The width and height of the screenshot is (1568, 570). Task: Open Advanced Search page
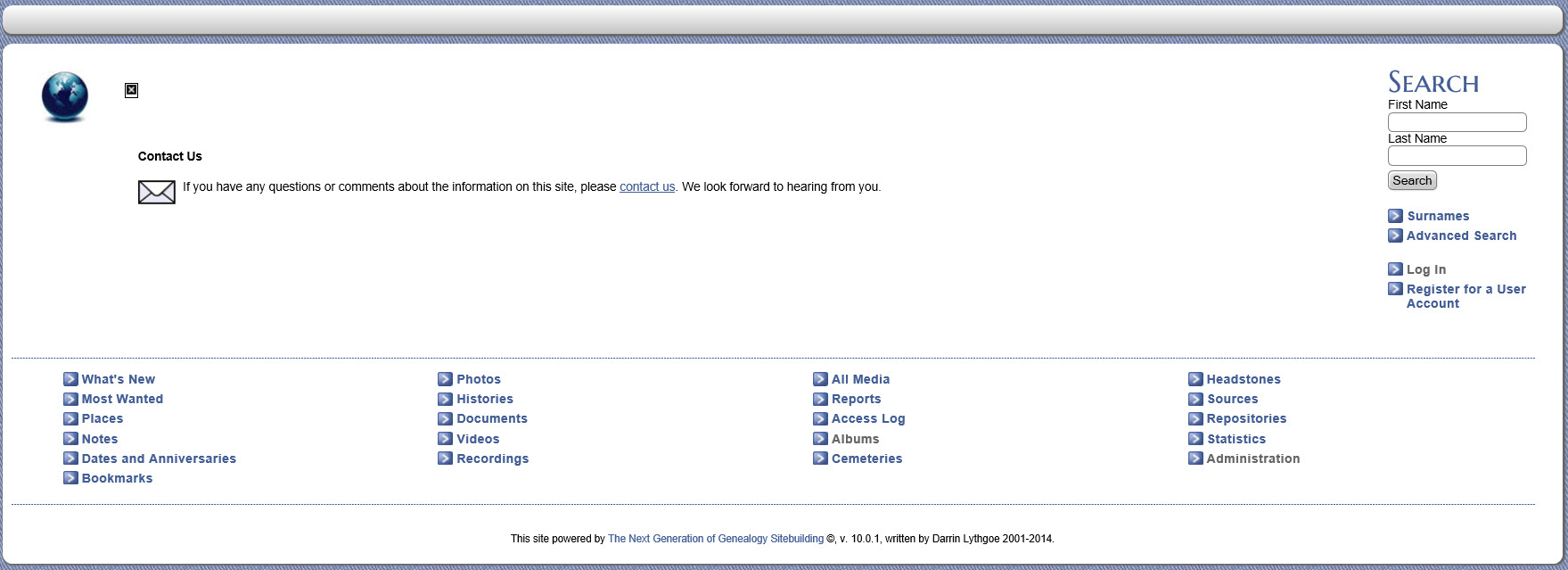1461,235
